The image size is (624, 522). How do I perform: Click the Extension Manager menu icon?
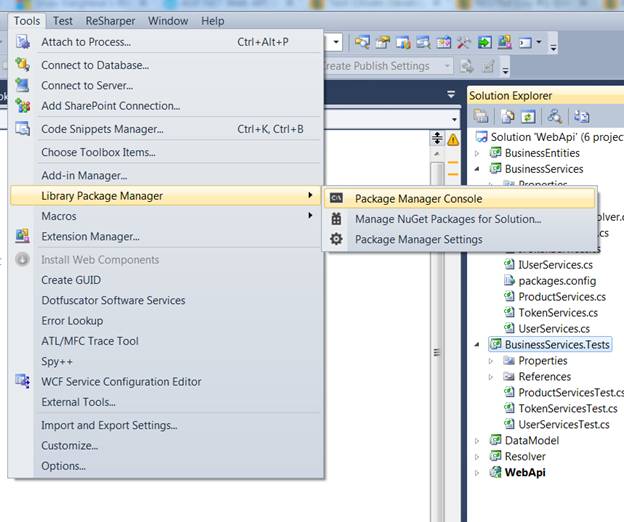23,236
